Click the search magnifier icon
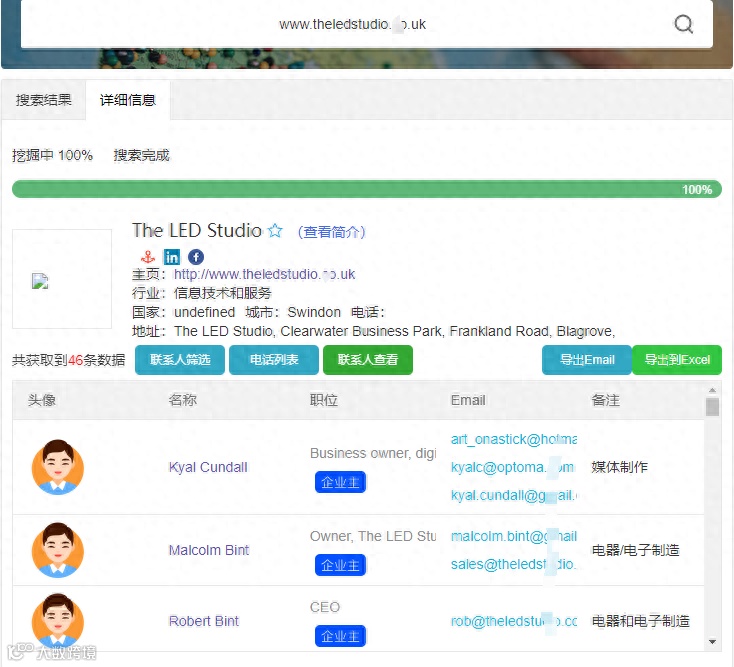 pos(683,24)
